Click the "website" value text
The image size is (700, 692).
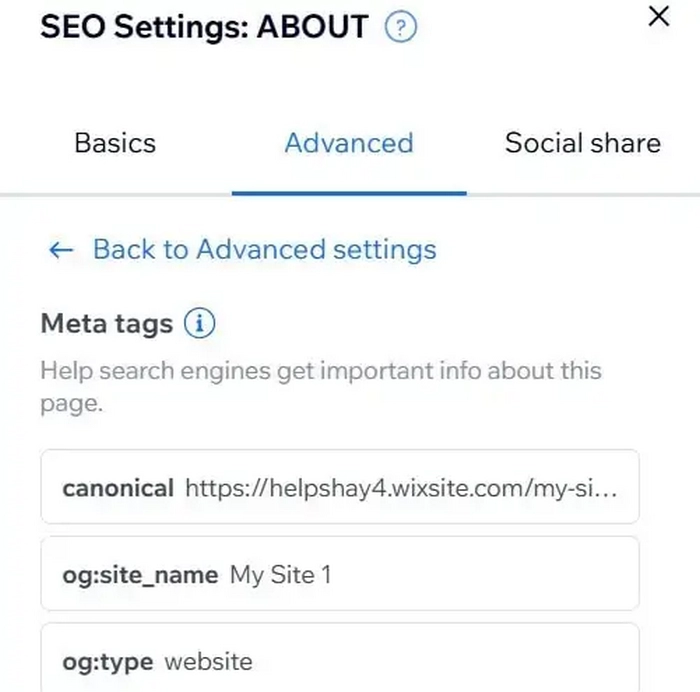208,661
